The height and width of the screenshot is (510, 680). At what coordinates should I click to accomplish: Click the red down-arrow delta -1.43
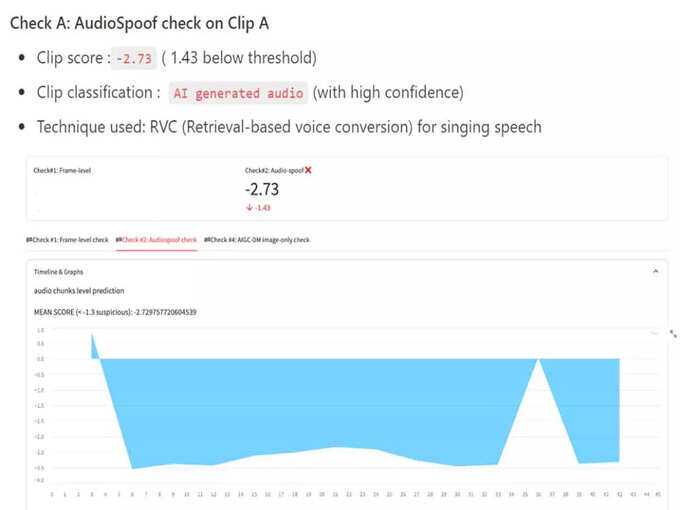coord(258,208)
